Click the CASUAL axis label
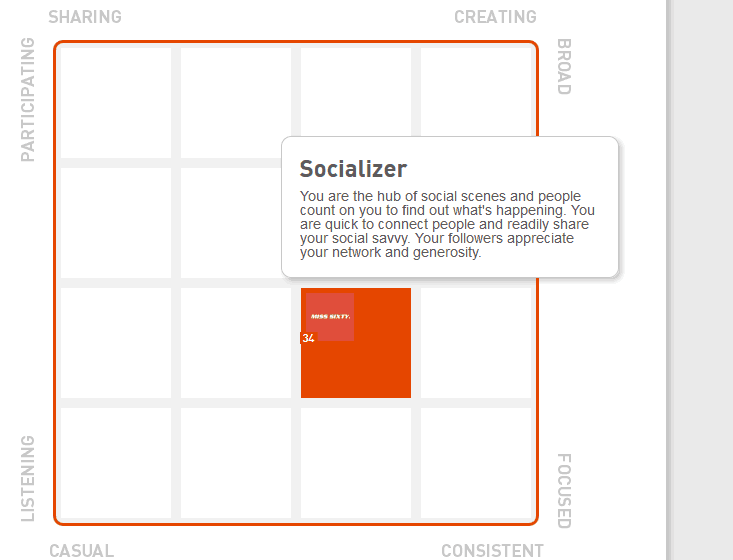Viewport: 733px width, 560px height. tap(81, 551)
